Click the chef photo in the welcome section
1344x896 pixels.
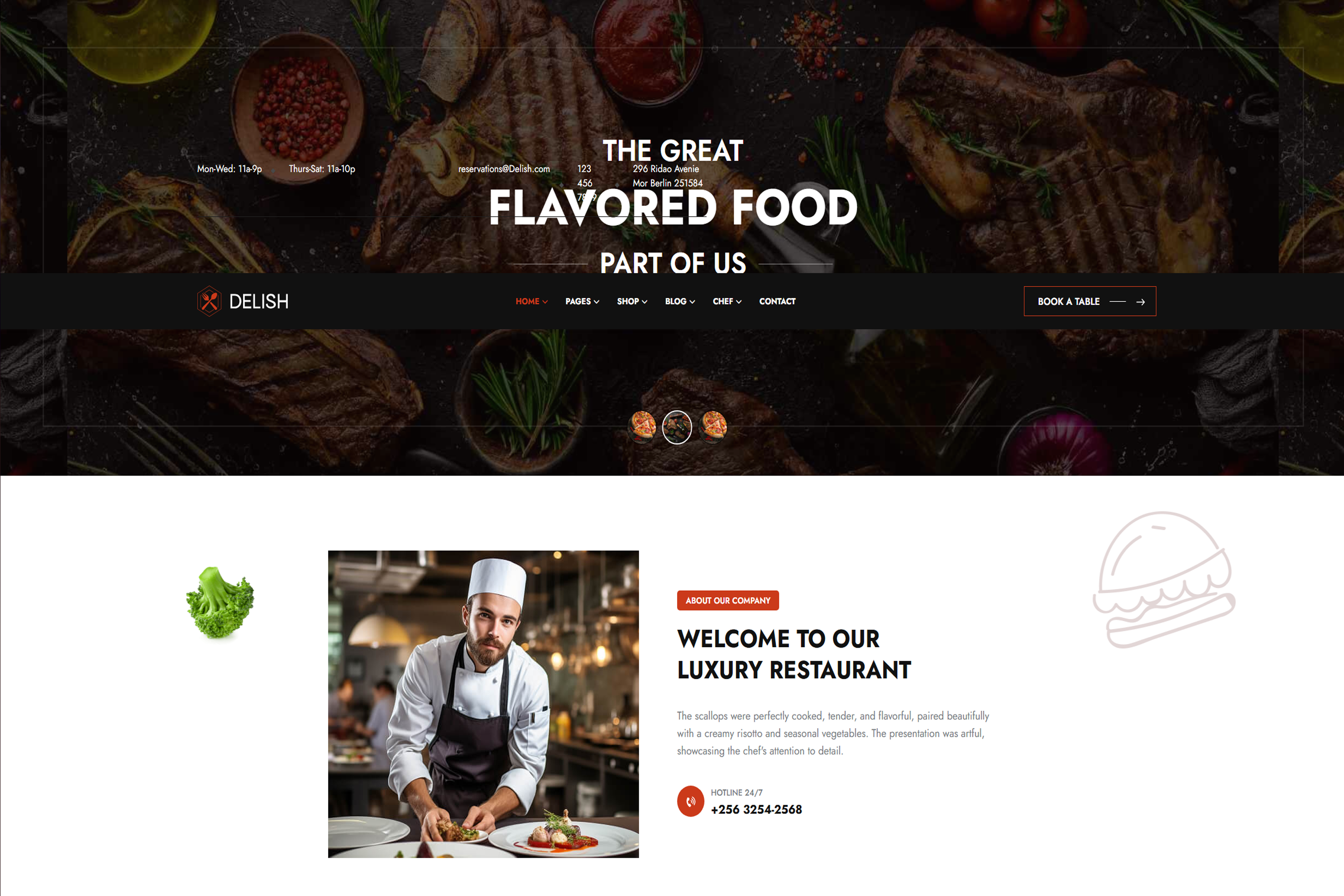483,704
